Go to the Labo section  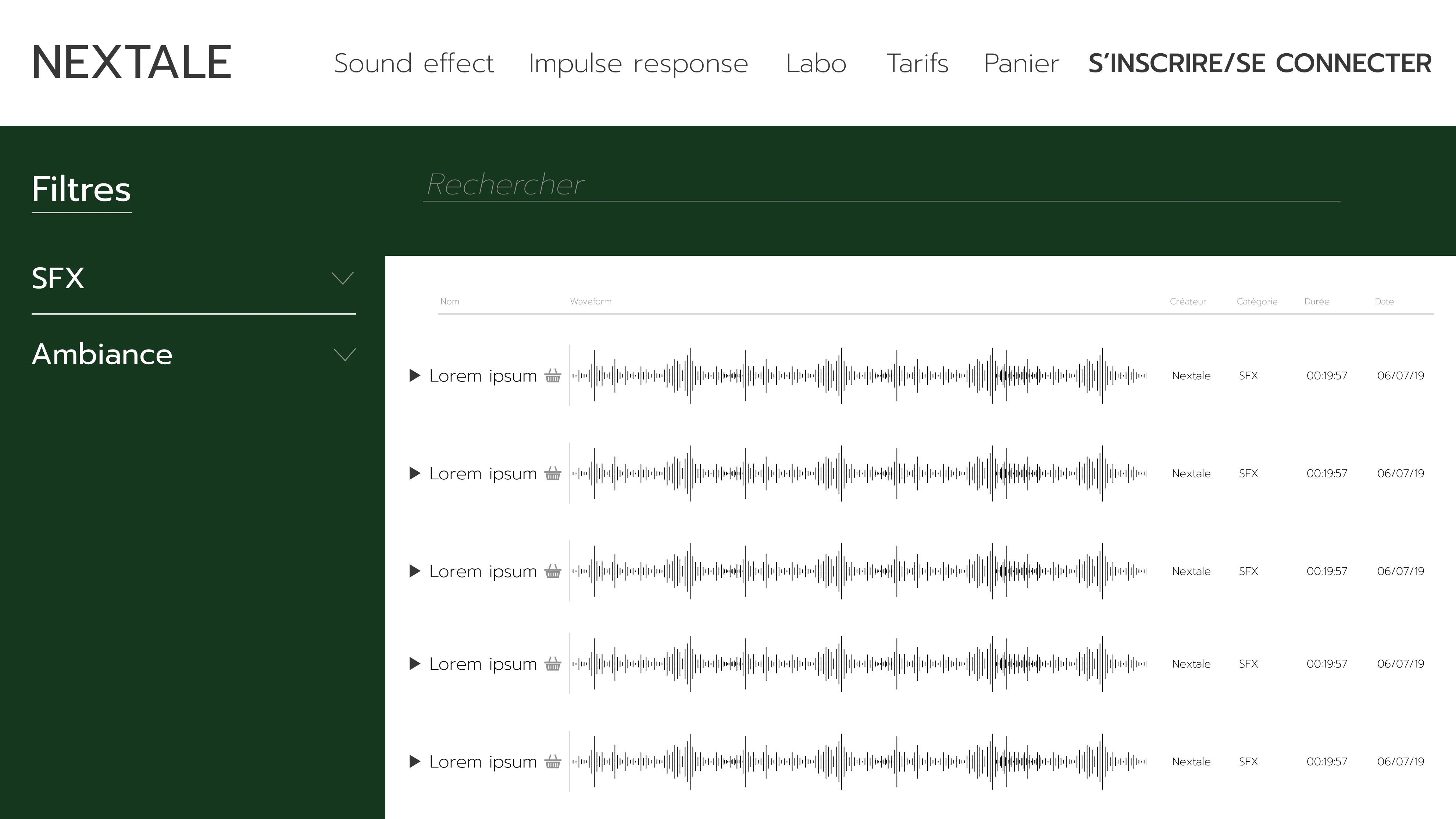[x=816, y=63]
